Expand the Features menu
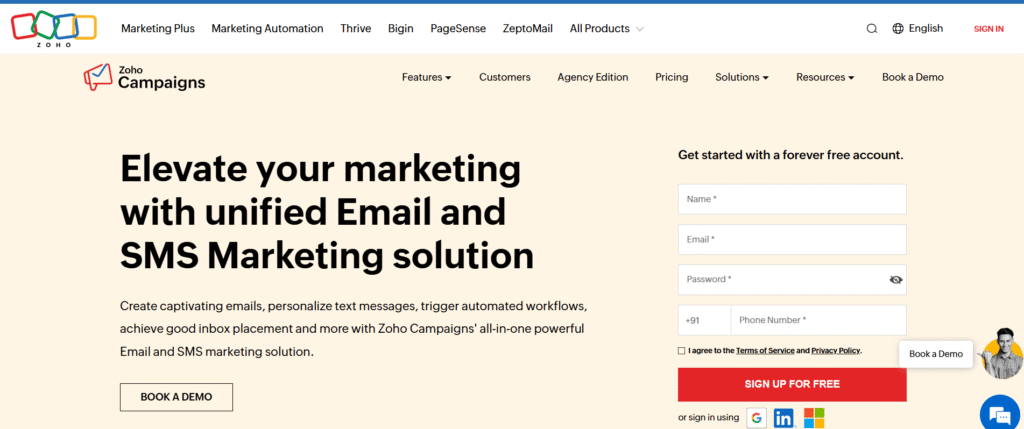Screen dimensions: 1024x429 426,77
